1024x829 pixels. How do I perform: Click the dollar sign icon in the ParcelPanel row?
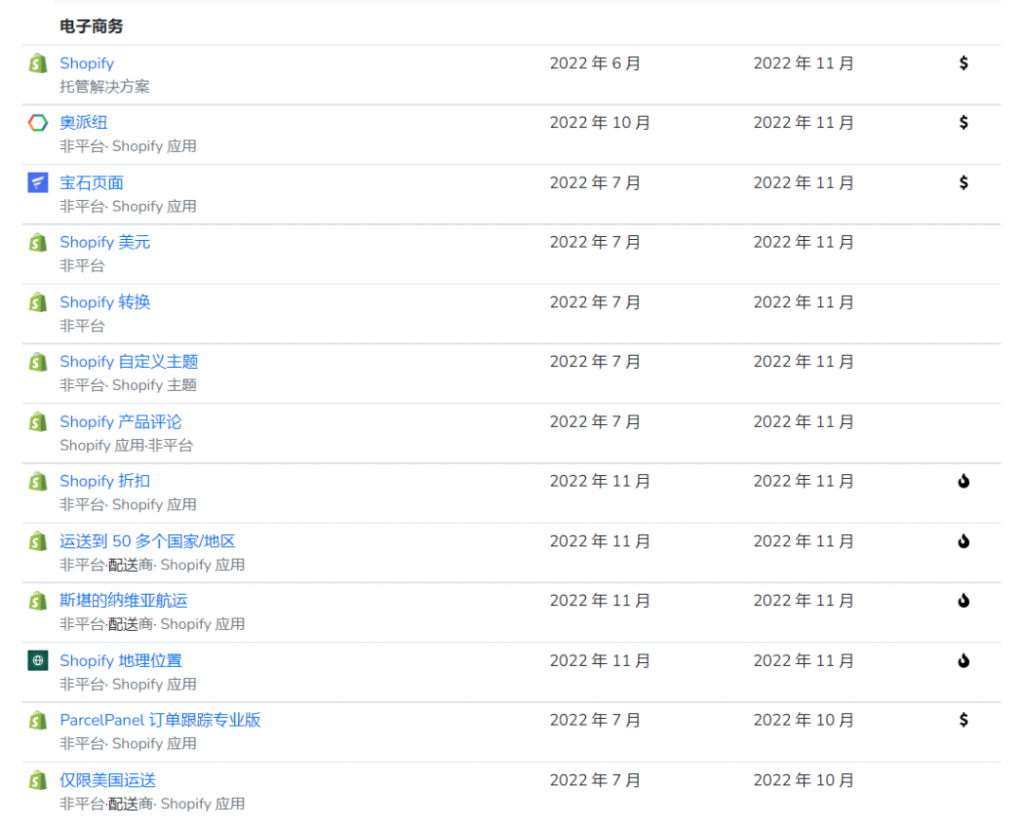point(963,720)
